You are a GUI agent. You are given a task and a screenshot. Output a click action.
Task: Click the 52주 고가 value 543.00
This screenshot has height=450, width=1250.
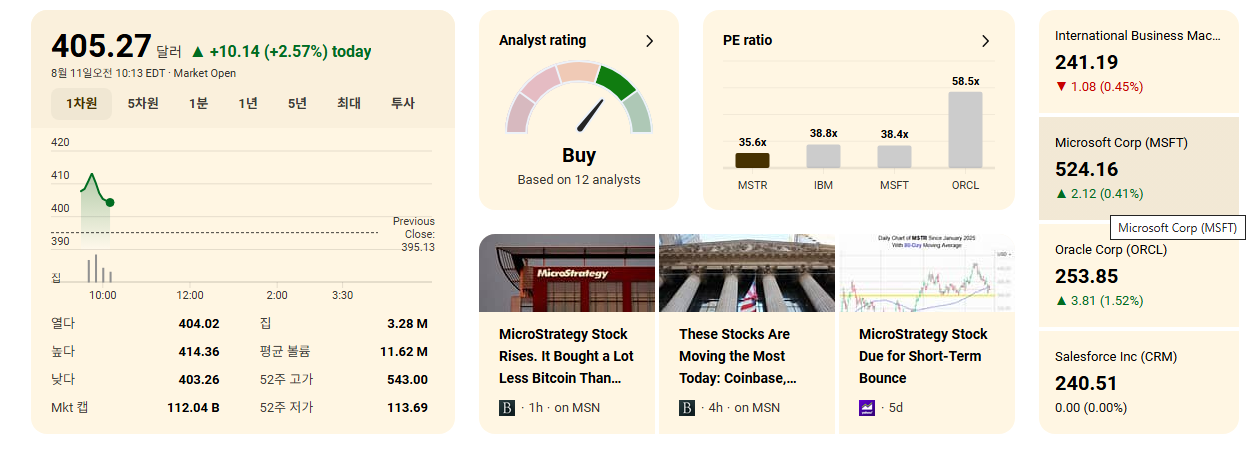[407, 380]
